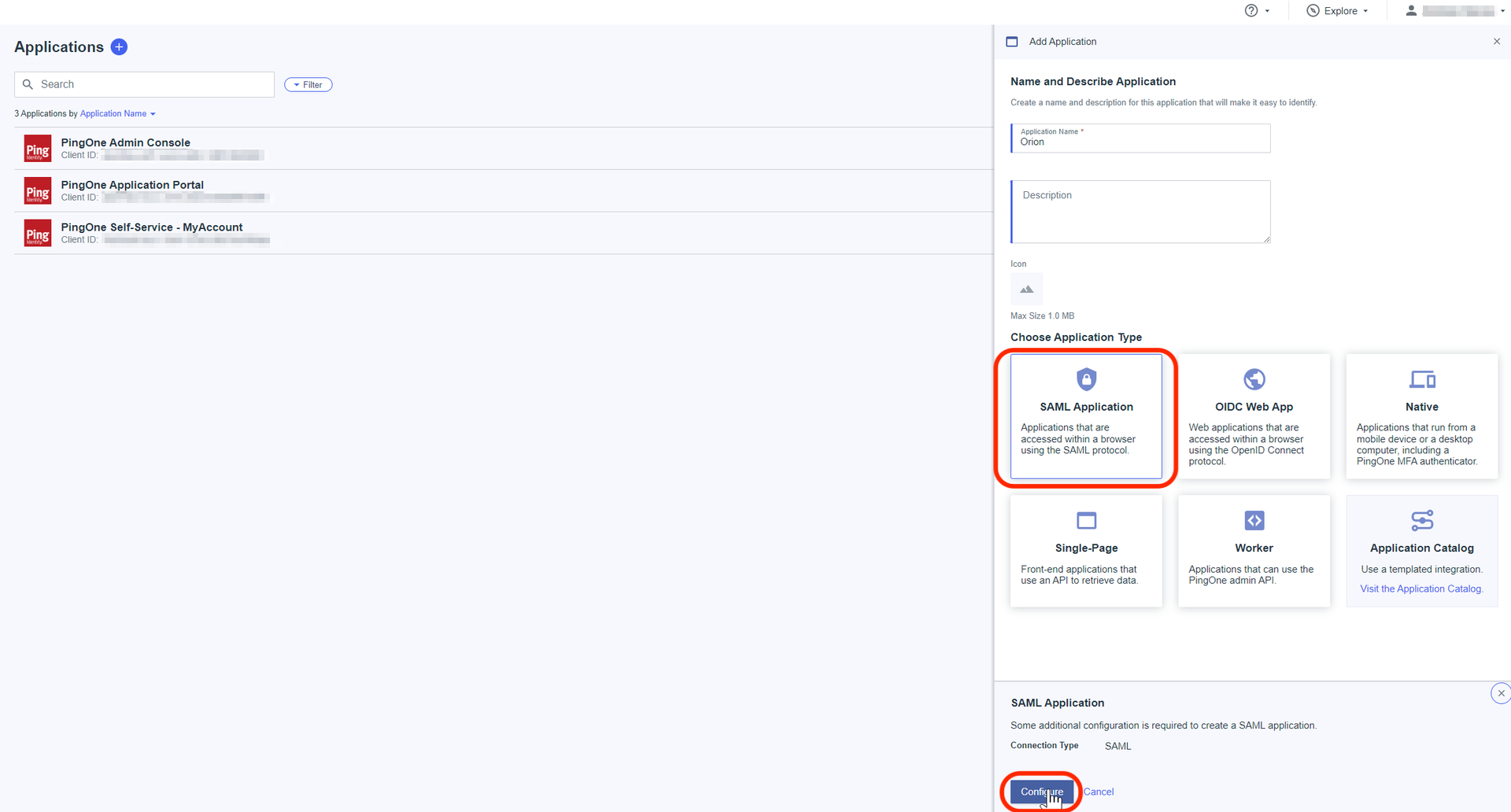1511x812 pixels.
Task: Choose the OIDC Web App globe icon
Action: (1254, 379)
